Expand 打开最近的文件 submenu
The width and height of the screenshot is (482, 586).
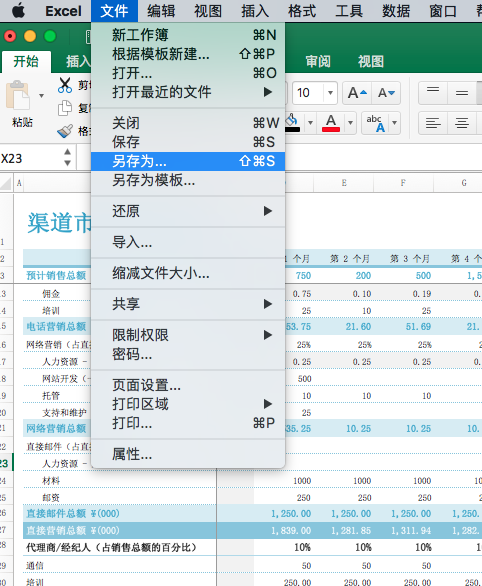[x=188, y=92]
